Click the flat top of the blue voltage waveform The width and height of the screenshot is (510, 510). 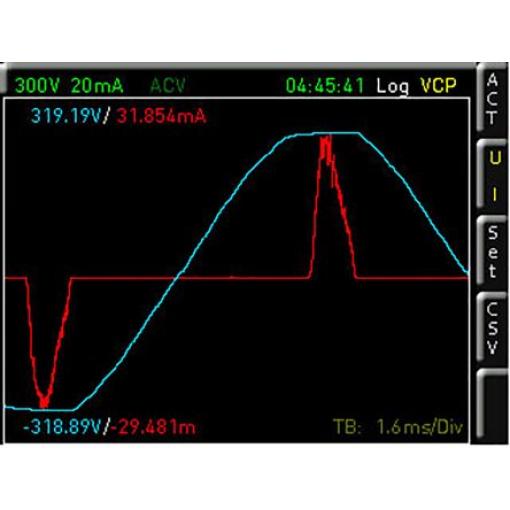[x=327, y=134]
